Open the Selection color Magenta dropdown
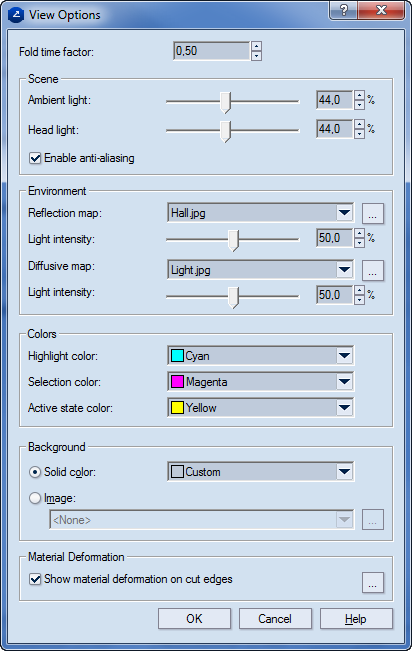The height and width of the screenshot is (651, 412). coord(261,382)
